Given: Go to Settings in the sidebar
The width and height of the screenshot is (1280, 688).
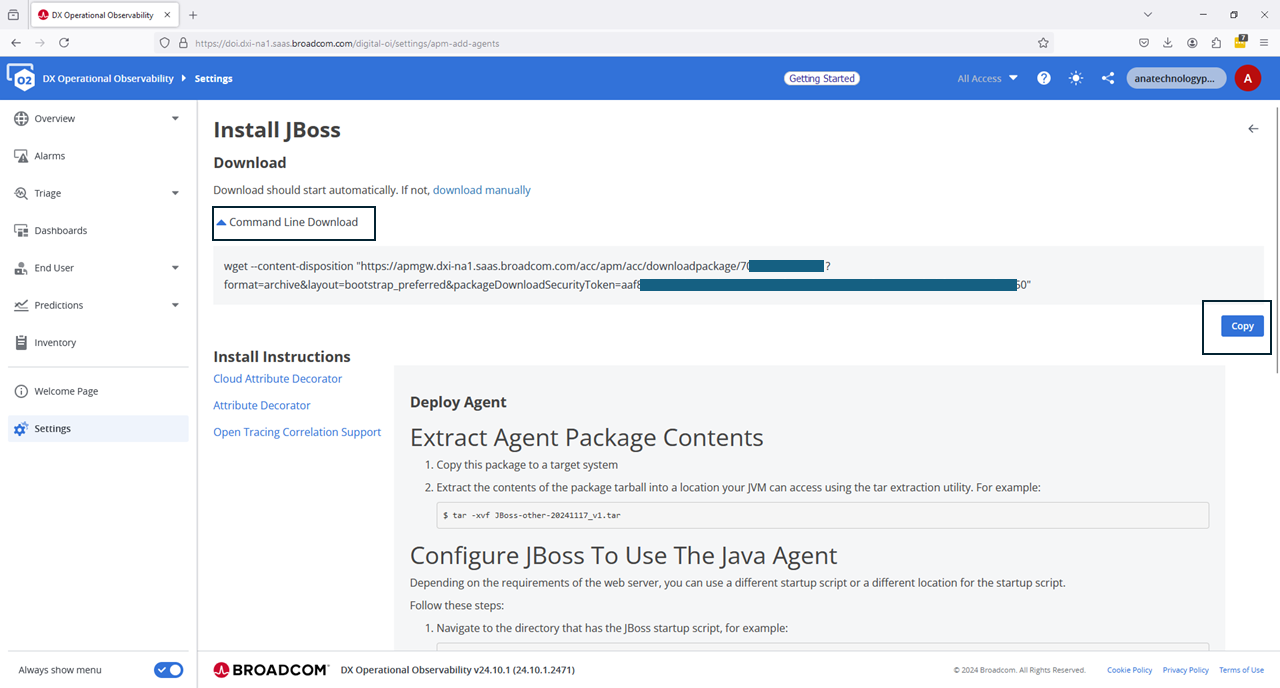Looking at the screenshot, I should (x=52, y=429).
